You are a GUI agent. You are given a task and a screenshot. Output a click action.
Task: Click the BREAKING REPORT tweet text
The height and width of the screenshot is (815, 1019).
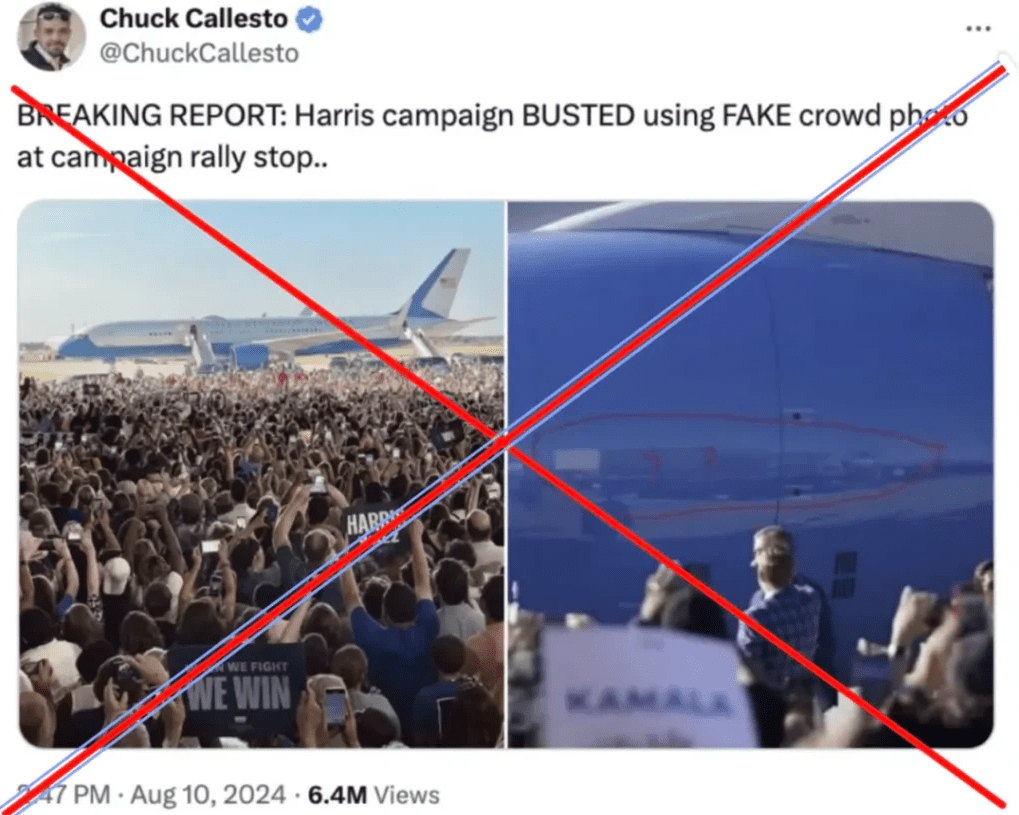(x=492, y=136)
